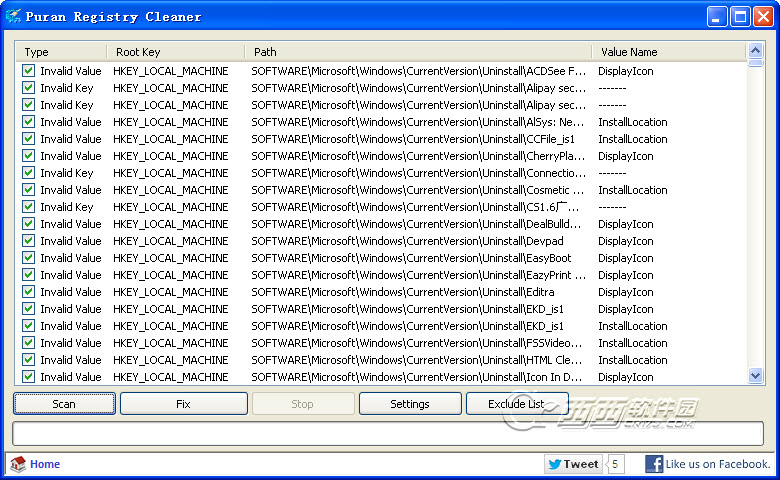Click InstallLocation value in CCFile_is1 row
Screen dimensions: 780x480
[x=633, y=139]
